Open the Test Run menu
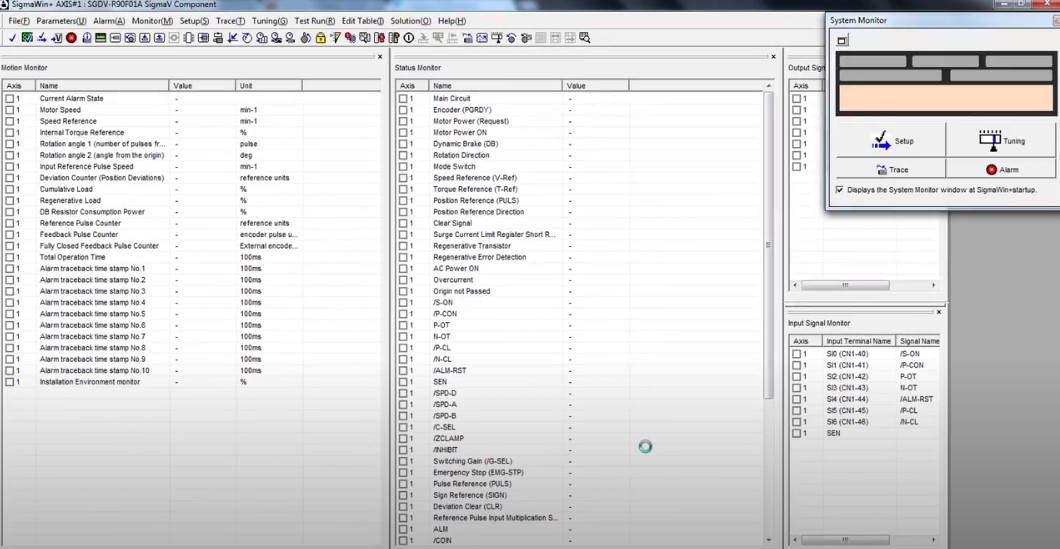The height and width of the screenshot is (549, 1060). tap(315, 21)
